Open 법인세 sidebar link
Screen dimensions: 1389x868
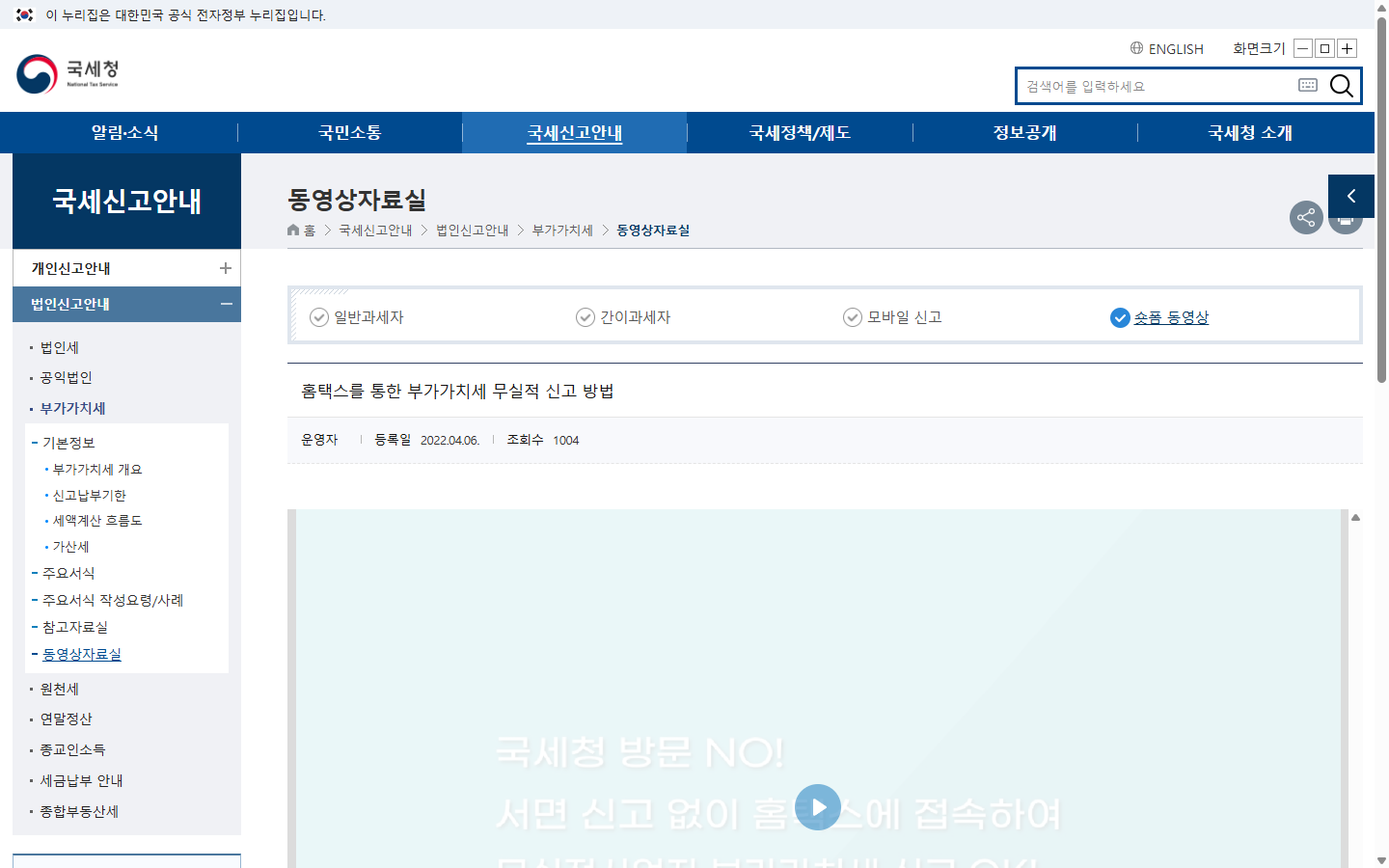tap(60, 347)
